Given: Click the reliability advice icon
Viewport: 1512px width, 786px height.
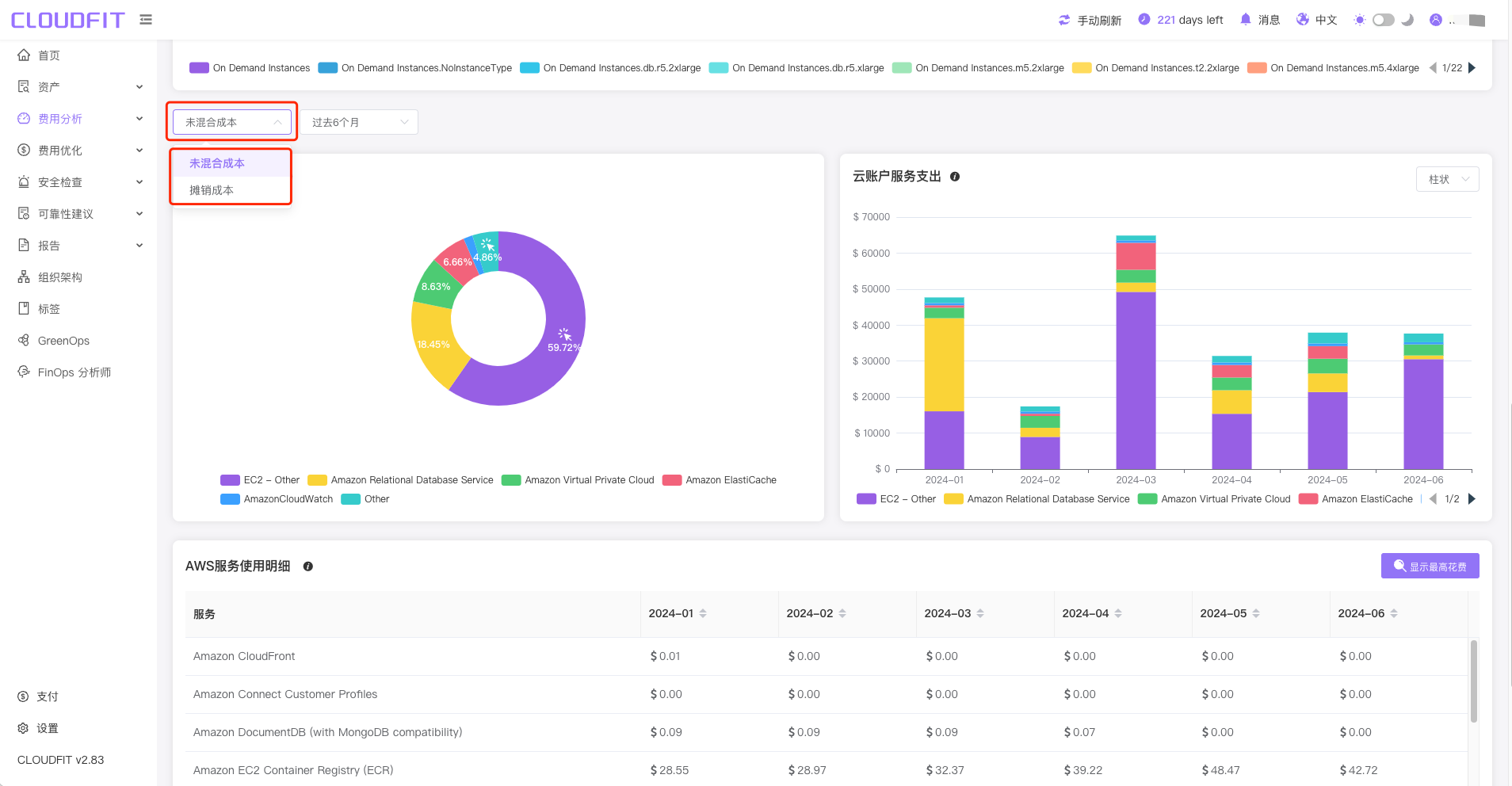Looking at the screenshot, I should (x=24, y=213).
